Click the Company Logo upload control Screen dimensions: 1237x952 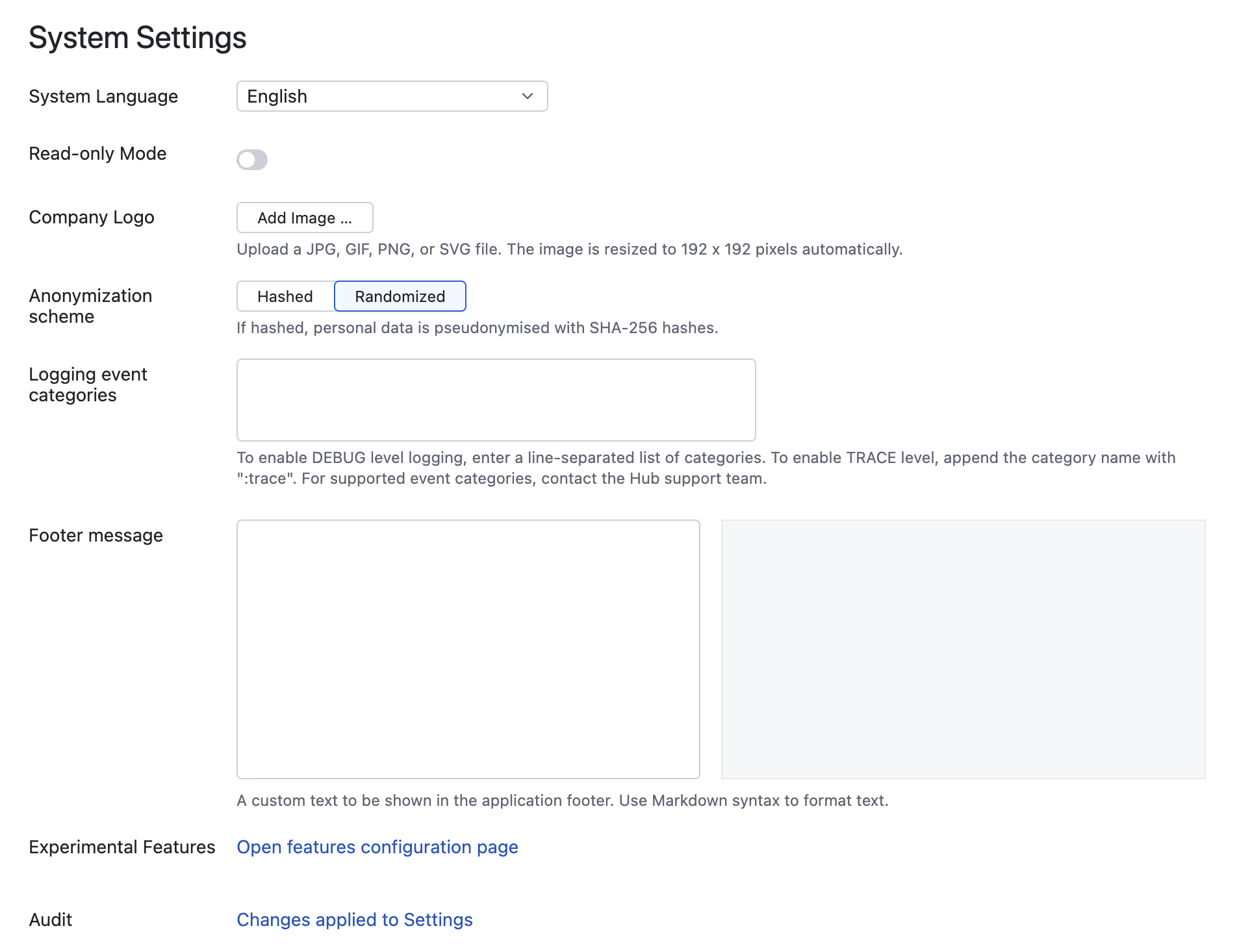point(304,218)
